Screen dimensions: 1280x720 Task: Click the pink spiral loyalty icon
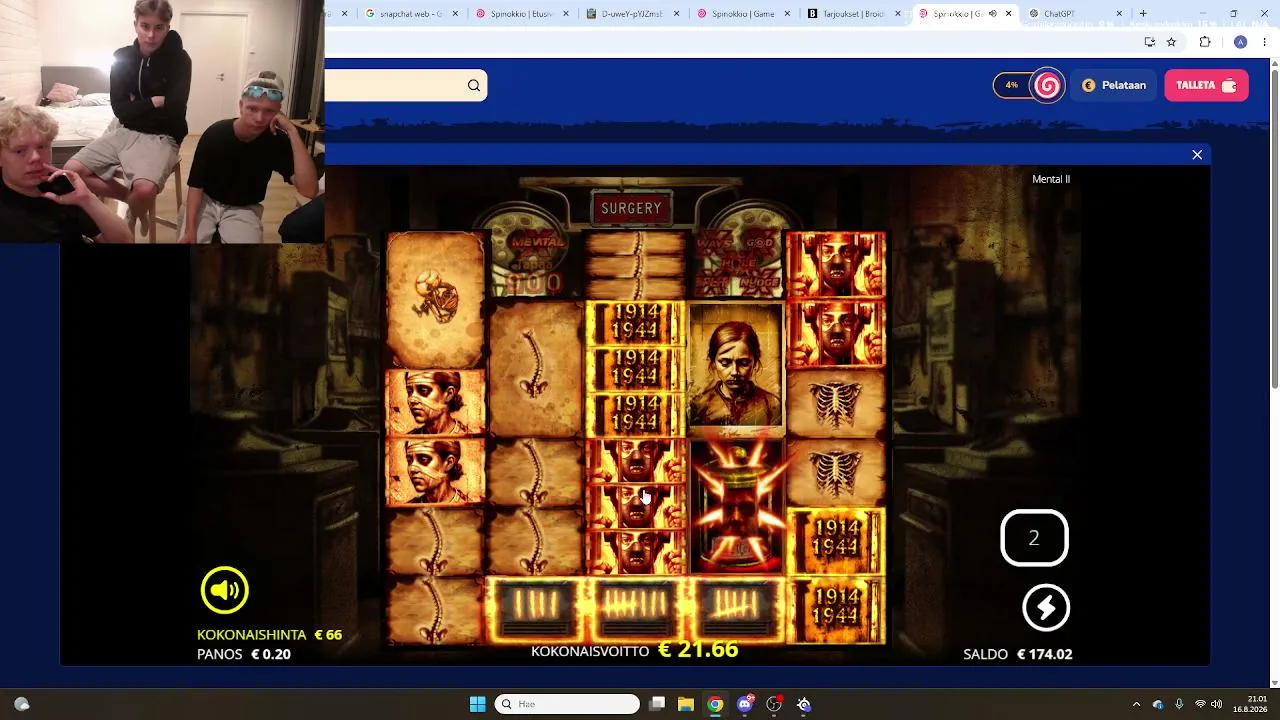[1048, 85]
